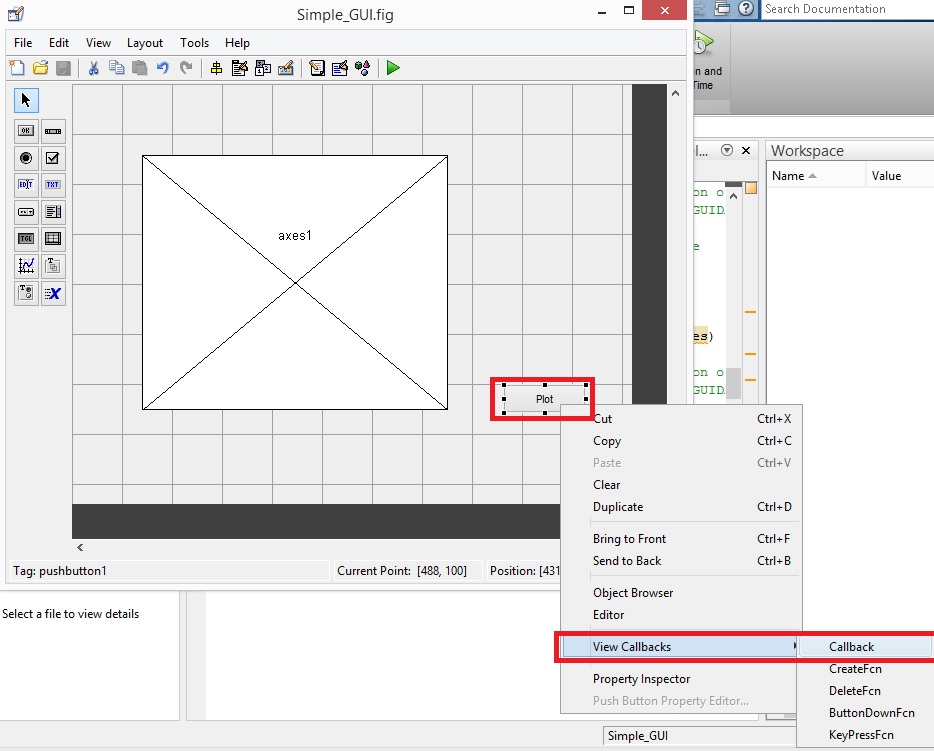Screen dimensions: 934x751
Task: Select KeyPressFcn in the submenu
Action: pos(865,735)
